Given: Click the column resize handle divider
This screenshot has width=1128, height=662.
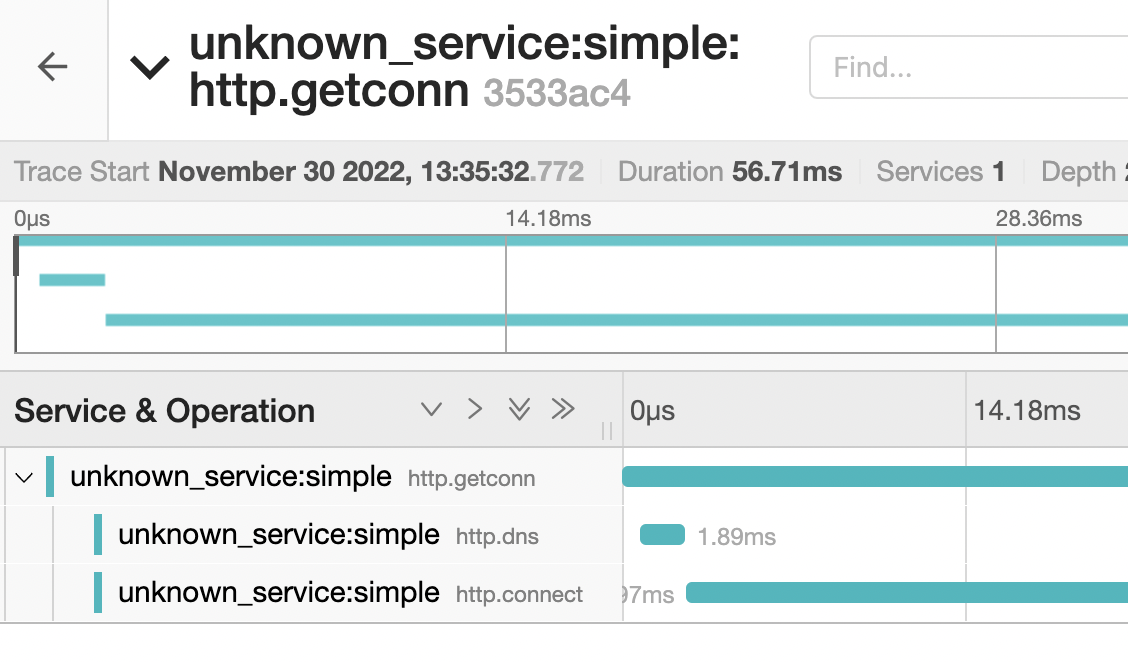Looking at the screenshot, I should [607, 432].
